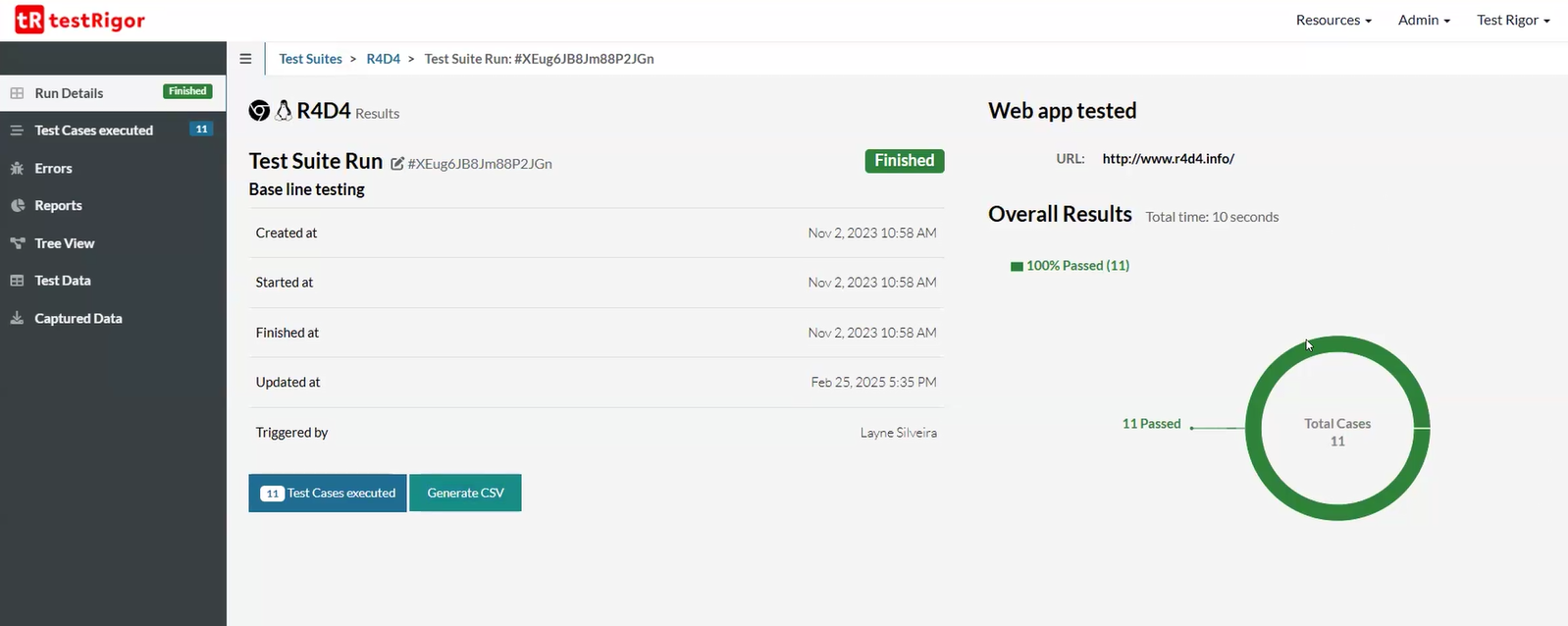Open Tree View in sidebar
Viewport: 1568px width, 626px height.
click(113, 243)
